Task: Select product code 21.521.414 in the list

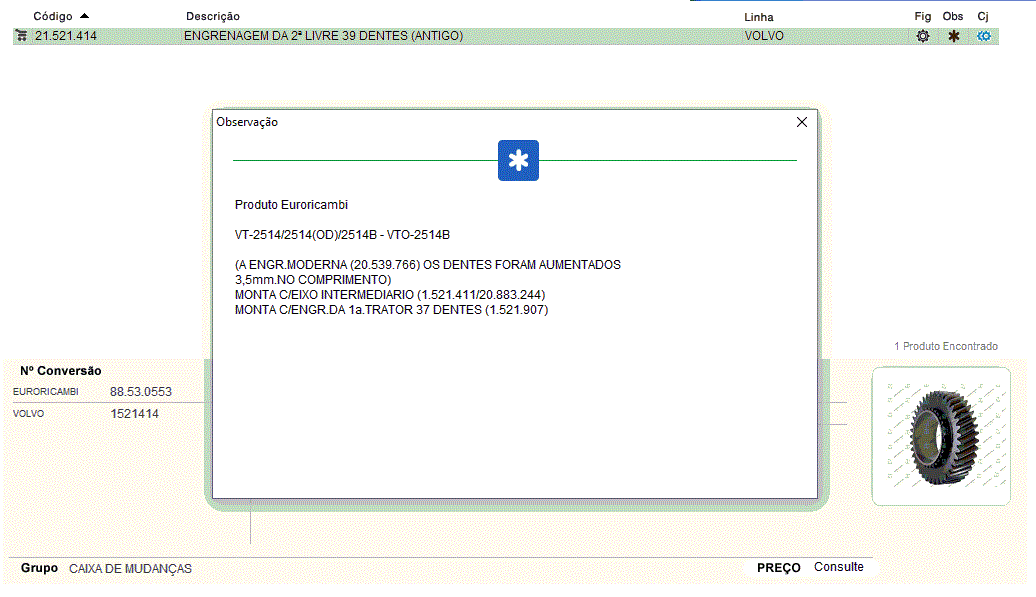Action: tap(66, 36)
